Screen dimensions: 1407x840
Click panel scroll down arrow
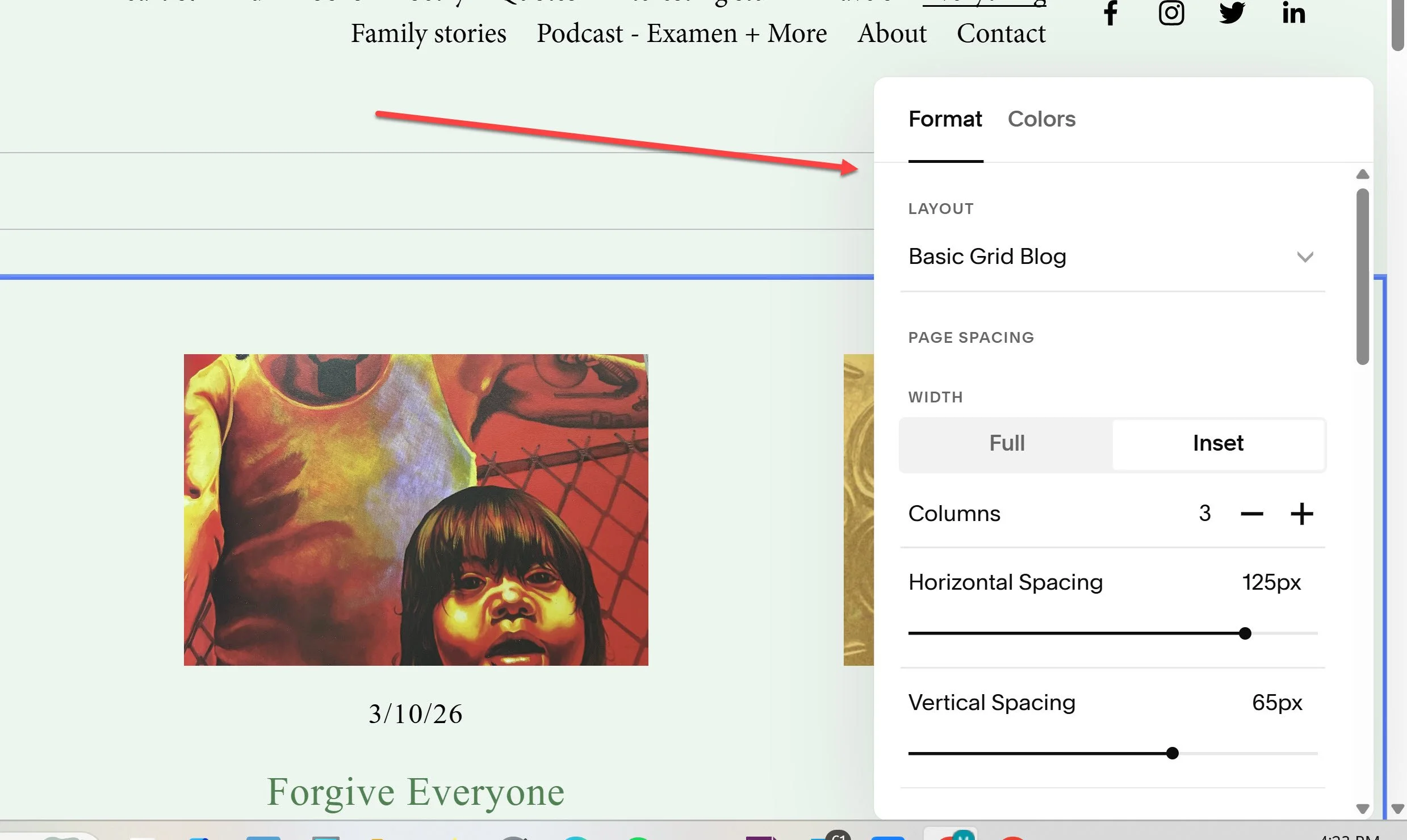[x=1362, y=808]
